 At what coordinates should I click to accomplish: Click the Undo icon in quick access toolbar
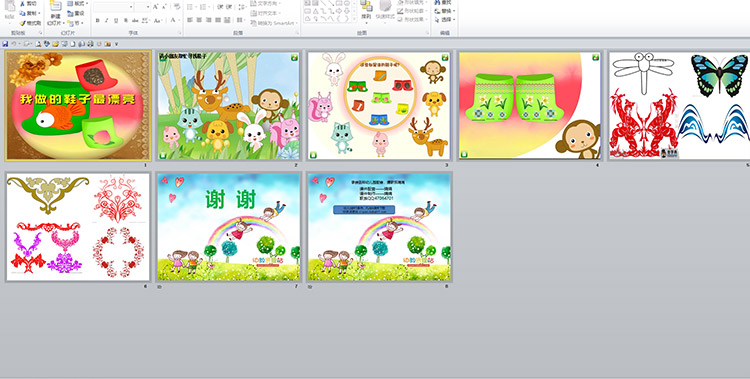[14, 44]
